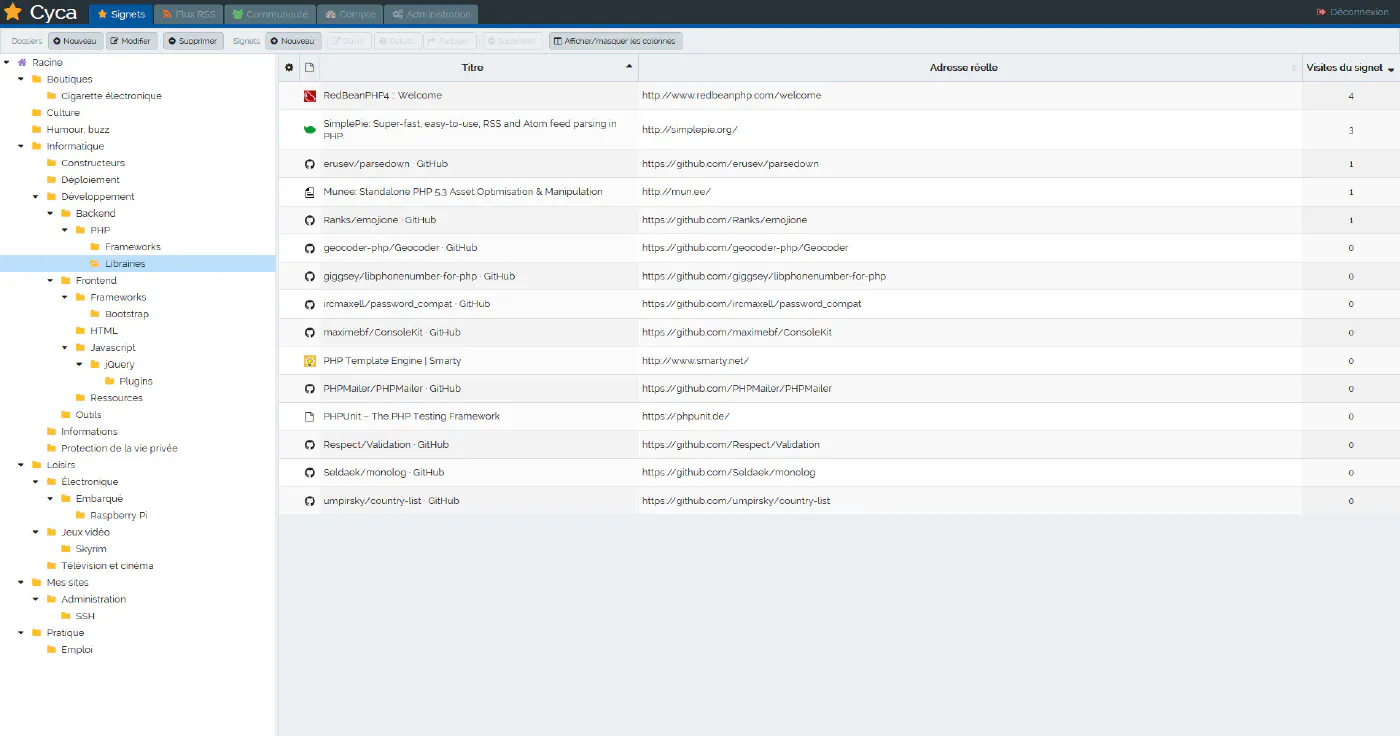Collapse the Informatique folder

[21, 146]
